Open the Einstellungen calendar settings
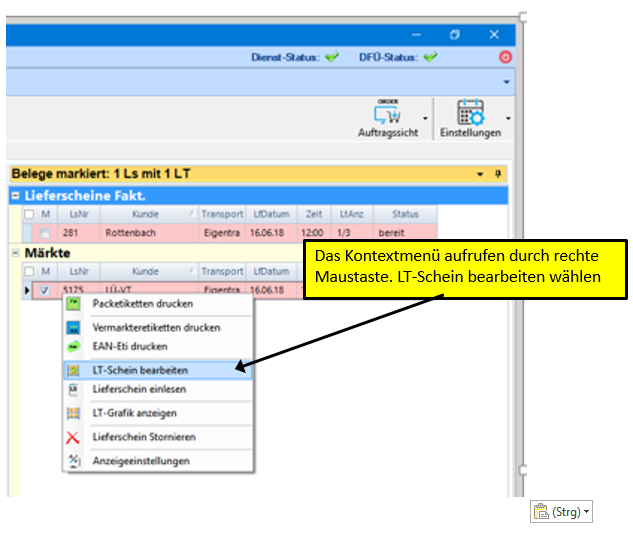The width and height of the screenshot is (633, 545). pos(470,118)
